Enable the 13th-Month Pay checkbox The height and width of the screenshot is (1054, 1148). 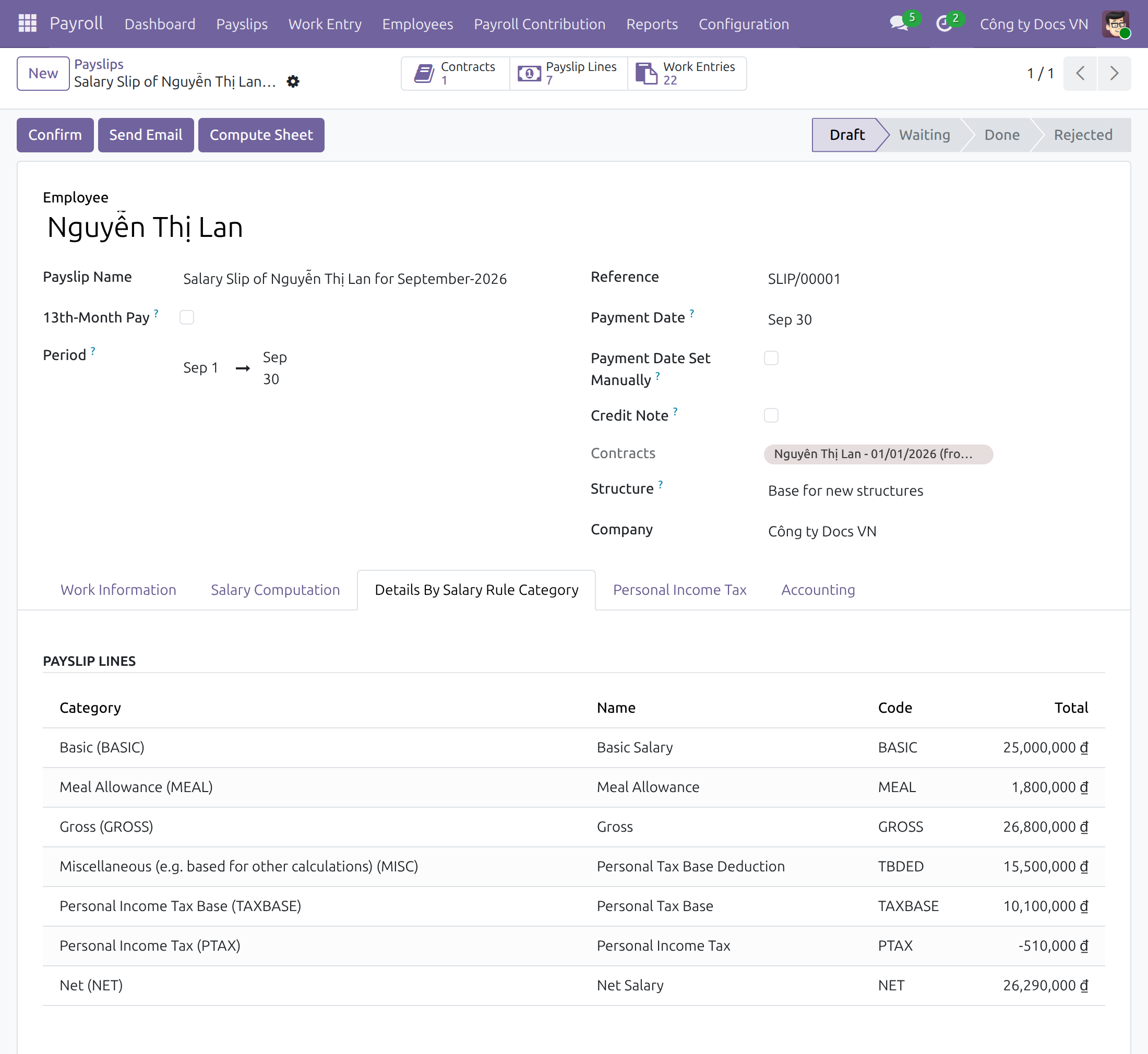[187, 317]
